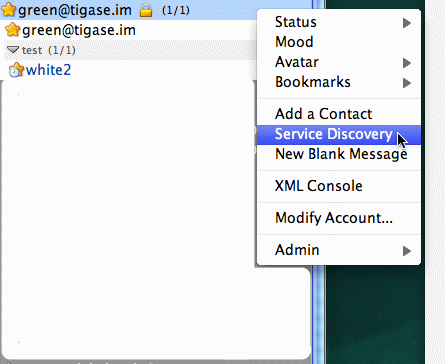This screenshot has height=364, width=445.
Task: Click the test (1/1) group label
Action: pyautogui.click(x=49, y=50)
